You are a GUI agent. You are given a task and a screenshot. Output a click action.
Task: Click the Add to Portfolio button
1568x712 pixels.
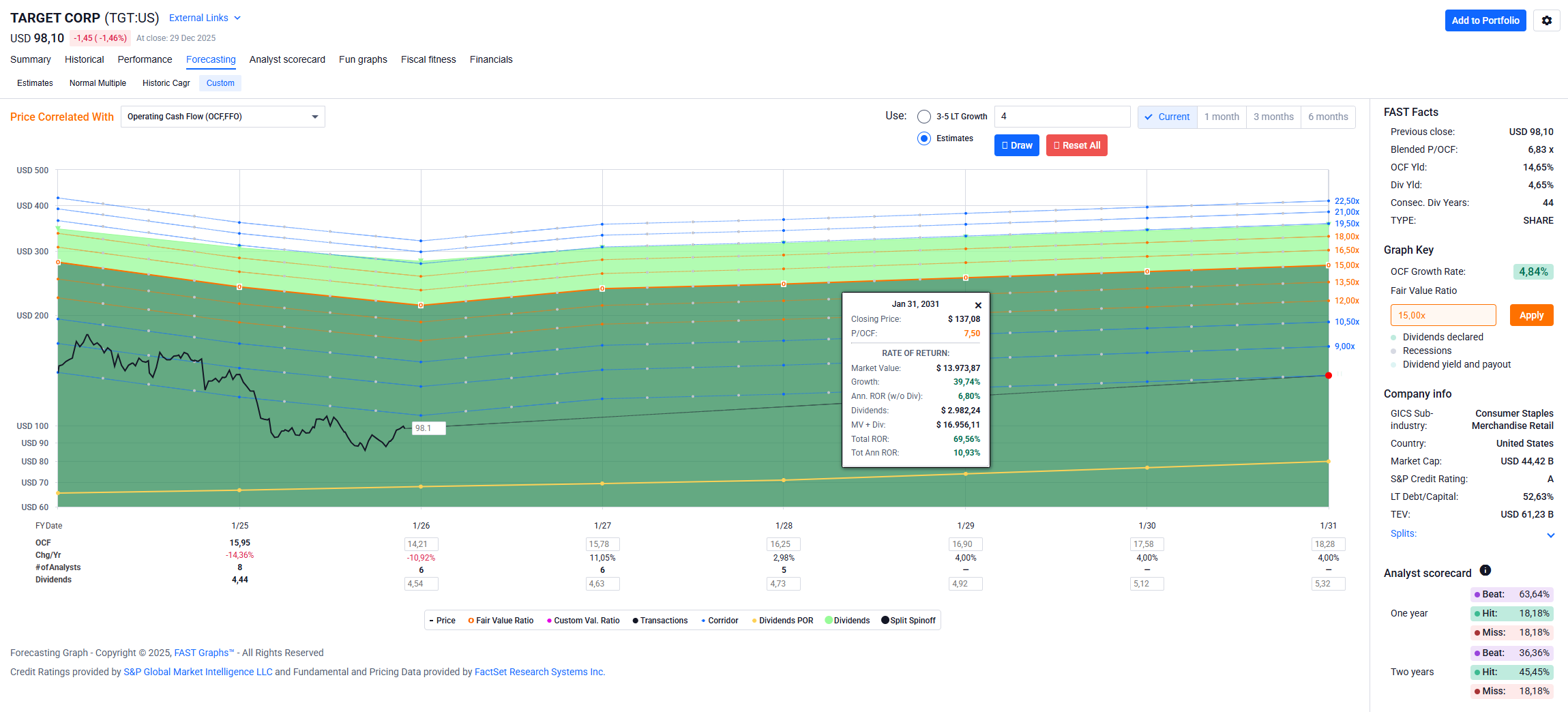(x=1485, y=20)
